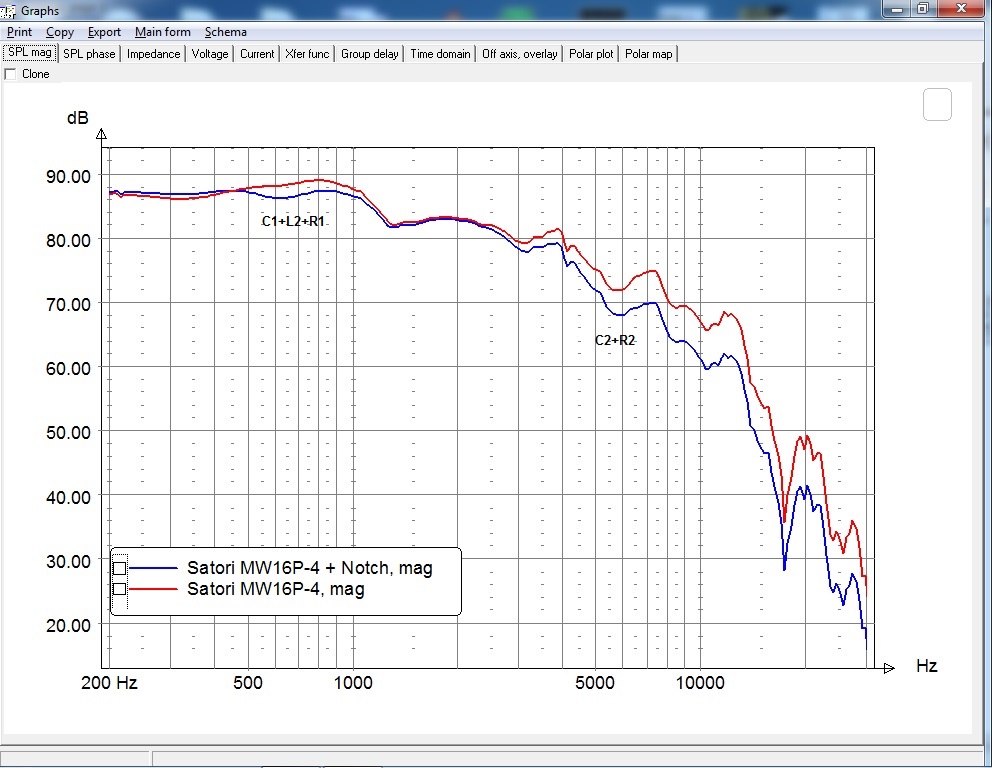The width and height of the screenshot is (992, 768).
Task: Click the 1000 frequency axis label
Action: [x=353, y=683]
